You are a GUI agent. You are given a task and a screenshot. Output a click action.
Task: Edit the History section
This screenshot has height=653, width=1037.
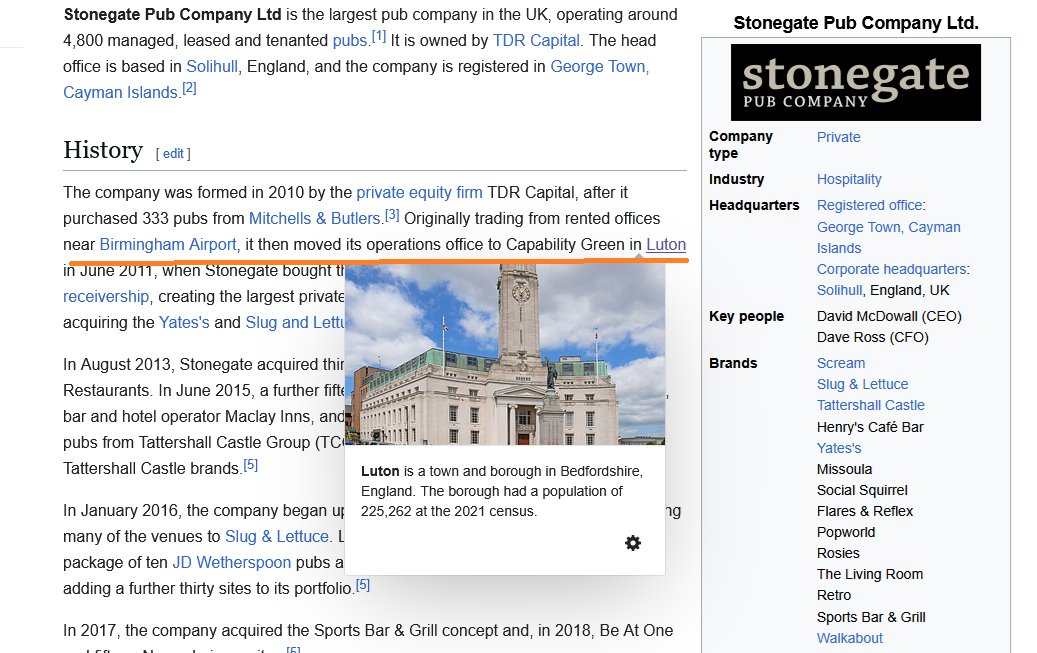(173, 153)
